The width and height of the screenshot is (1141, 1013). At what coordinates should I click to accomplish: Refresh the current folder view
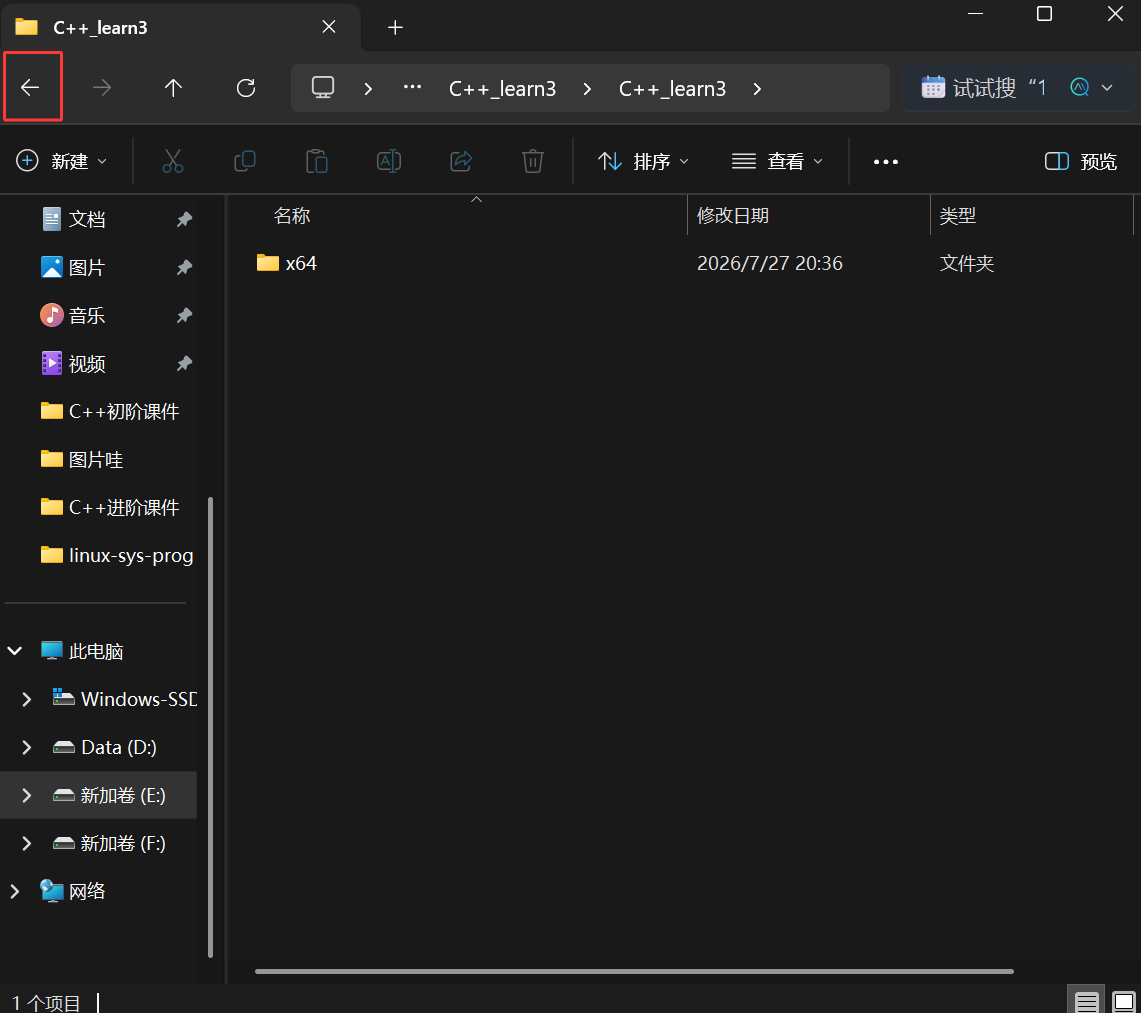(246, 88)
